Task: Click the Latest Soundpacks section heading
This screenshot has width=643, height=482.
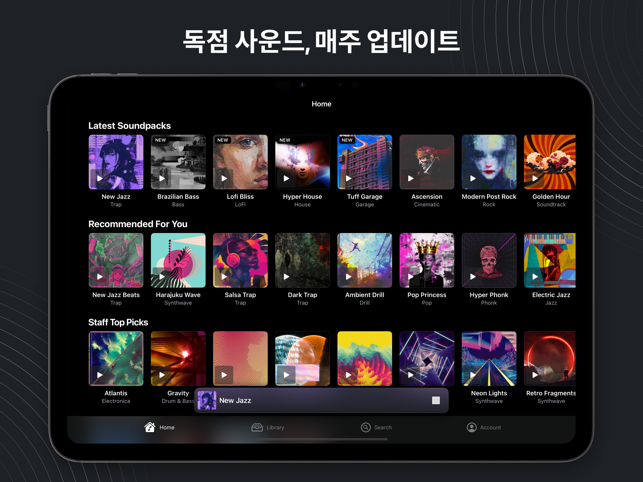Action: (x=130, y=126)
